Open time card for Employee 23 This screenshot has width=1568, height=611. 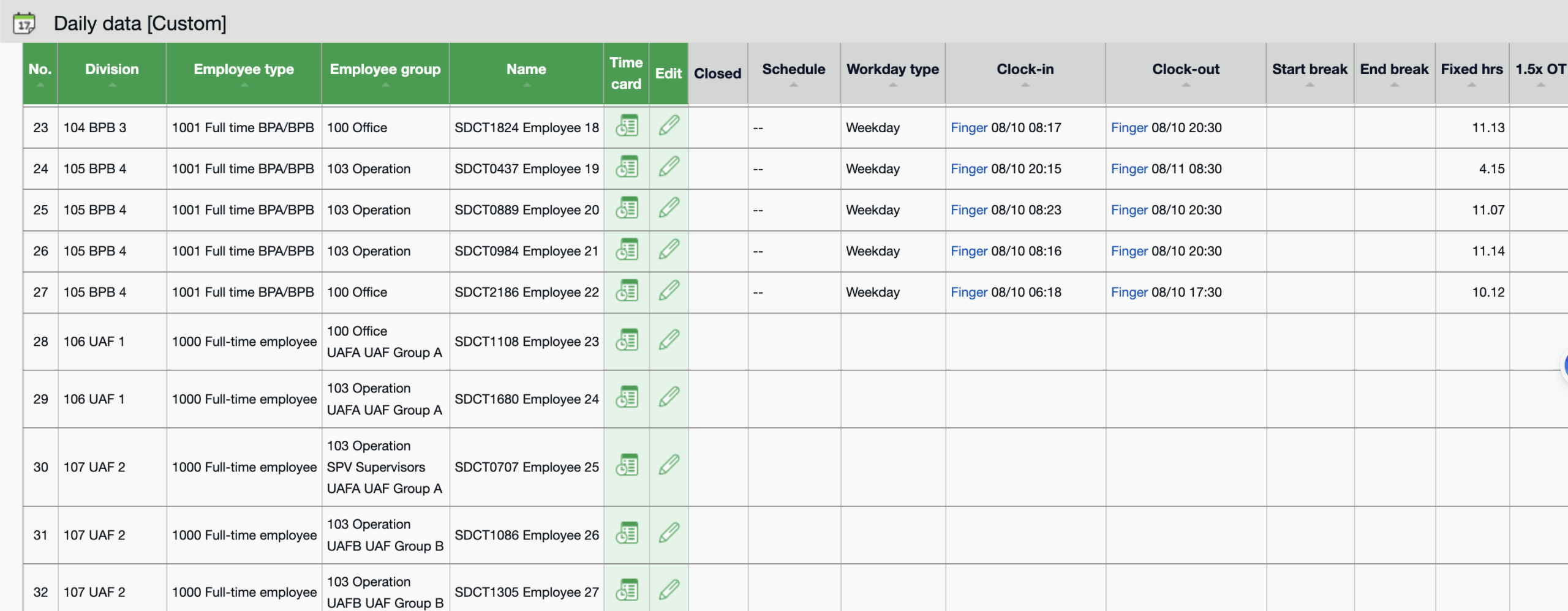627,340
